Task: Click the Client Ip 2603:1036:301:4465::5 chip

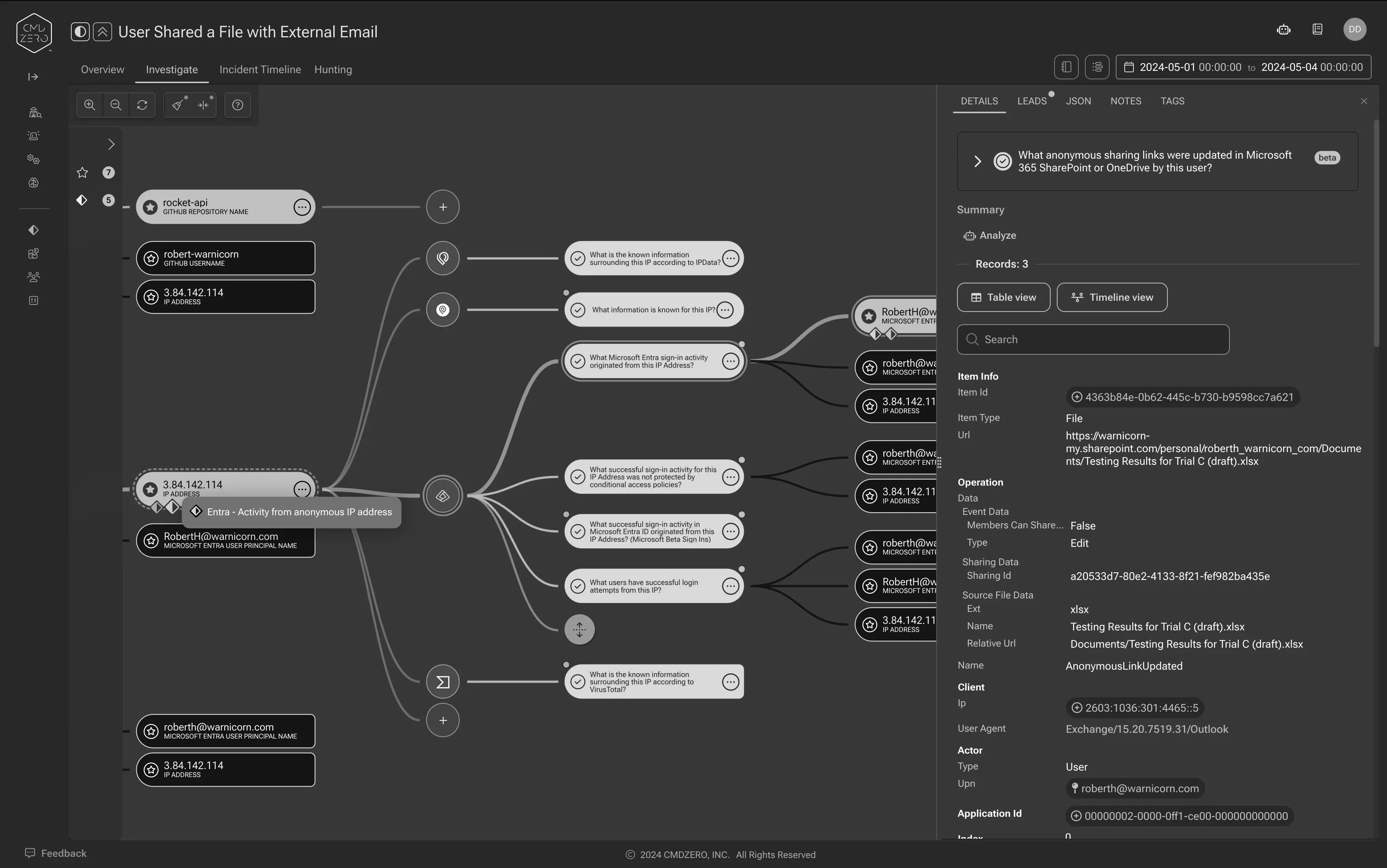Action: tap(1135, 708)
